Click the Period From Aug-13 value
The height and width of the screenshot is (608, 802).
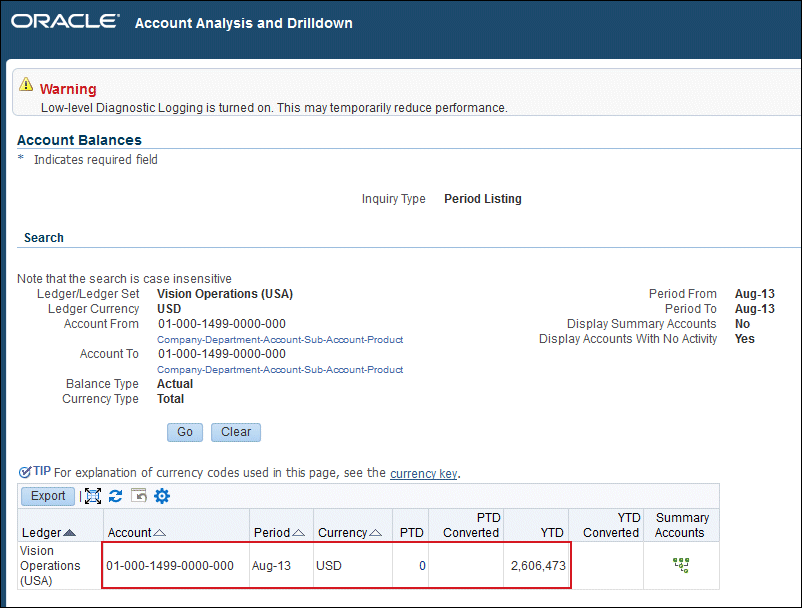[754, 294]
